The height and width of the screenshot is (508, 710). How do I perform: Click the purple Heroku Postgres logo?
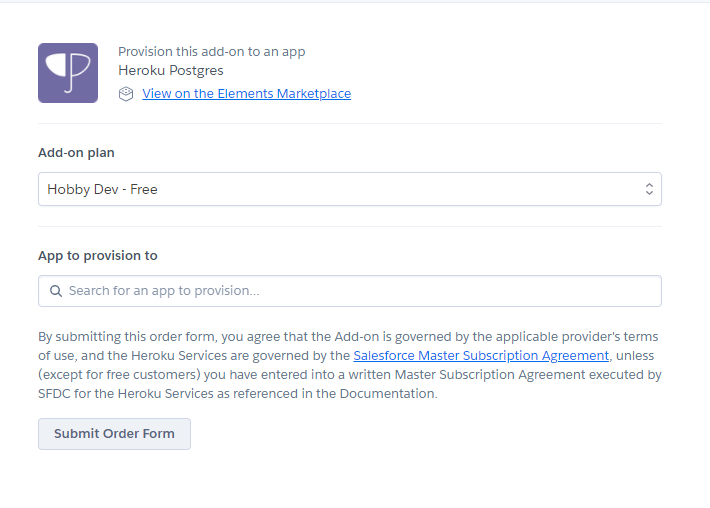68,73
